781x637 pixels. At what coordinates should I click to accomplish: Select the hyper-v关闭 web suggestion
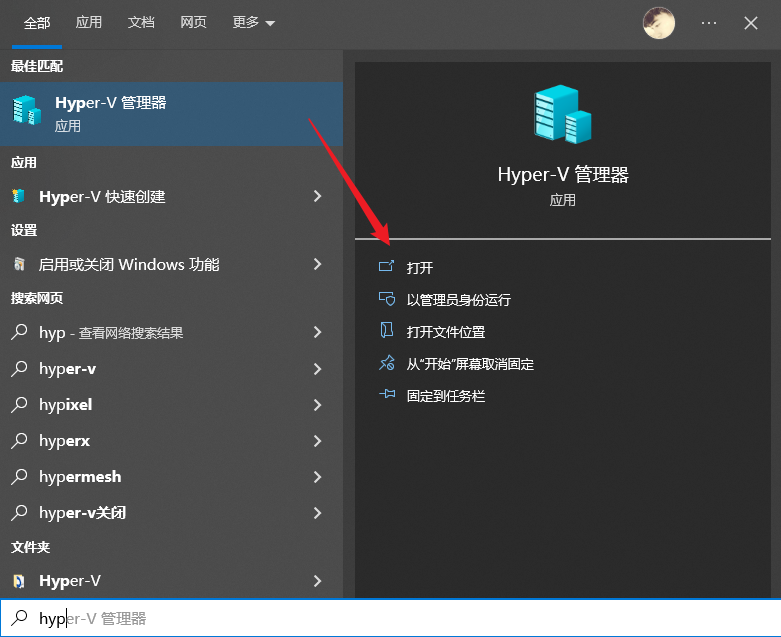click(171, 512)
